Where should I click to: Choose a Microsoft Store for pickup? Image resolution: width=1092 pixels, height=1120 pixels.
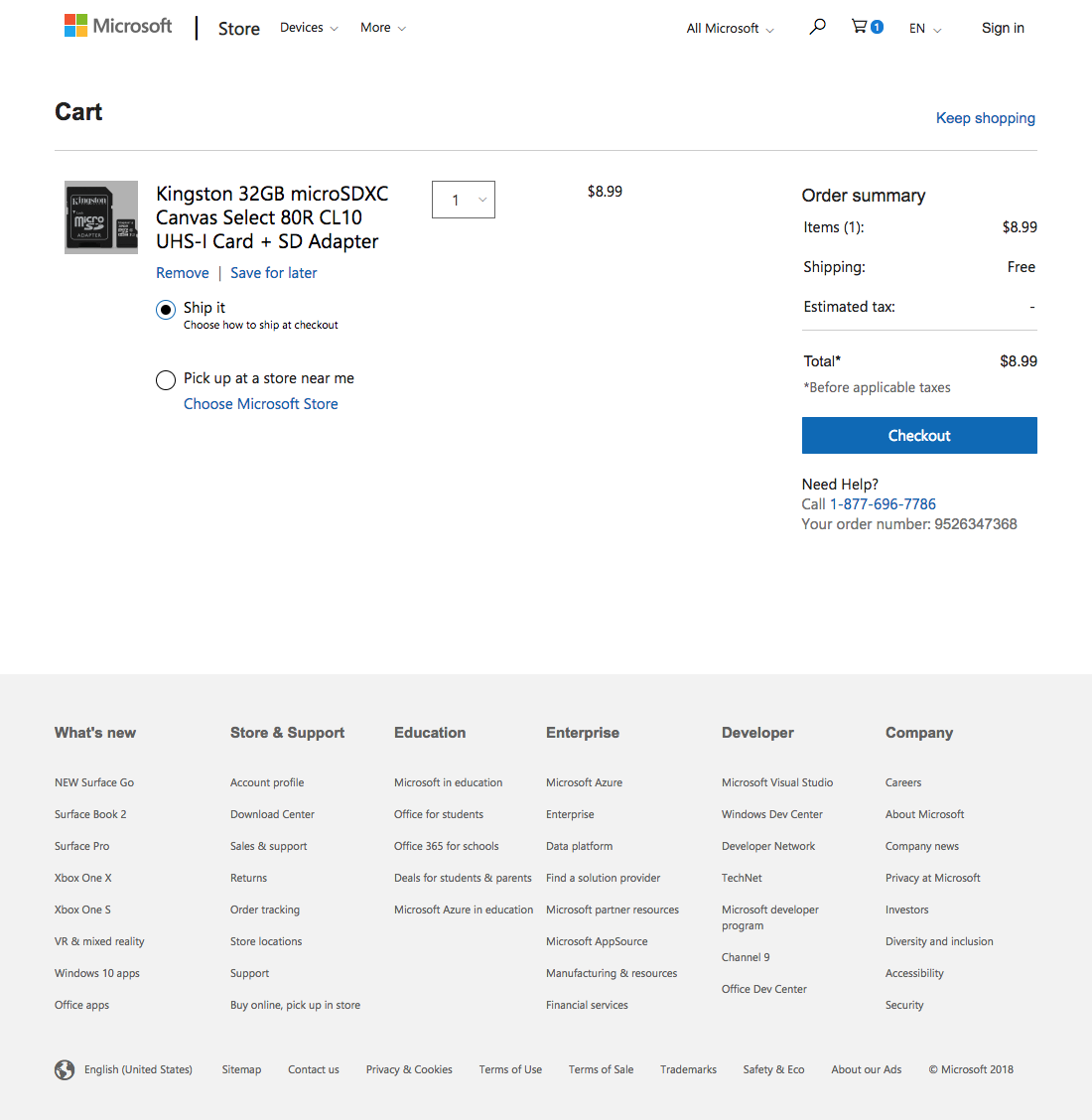click(260, 403)
